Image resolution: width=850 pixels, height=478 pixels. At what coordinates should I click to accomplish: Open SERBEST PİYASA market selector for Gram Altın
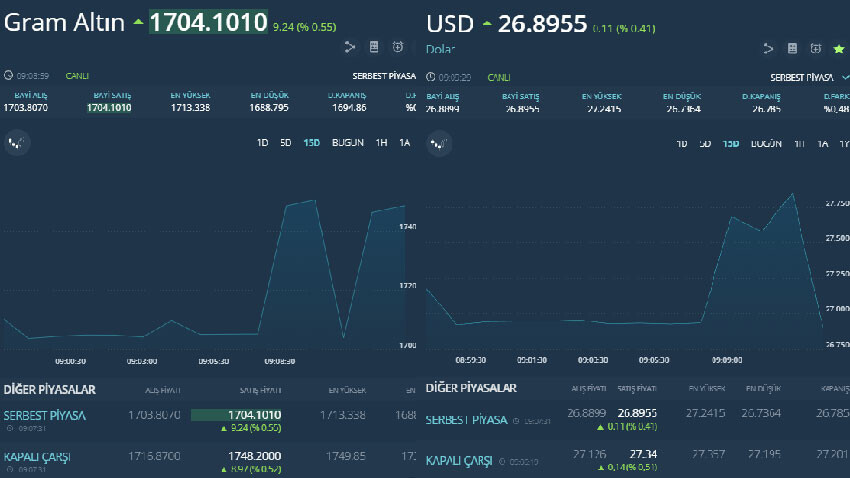(384, 76)
